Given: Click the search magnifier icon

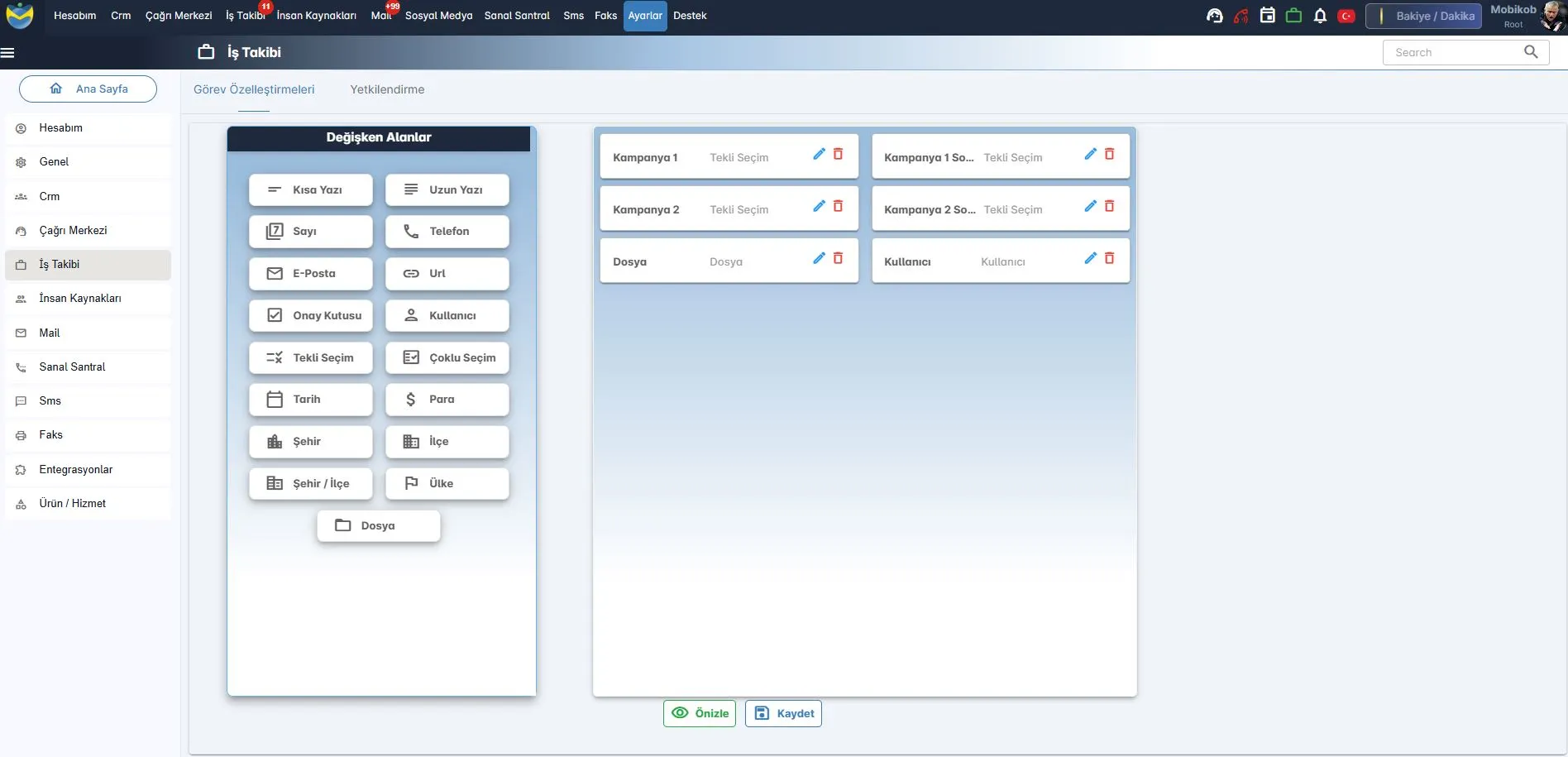Looking at the screenshot, I should 1531,52.
